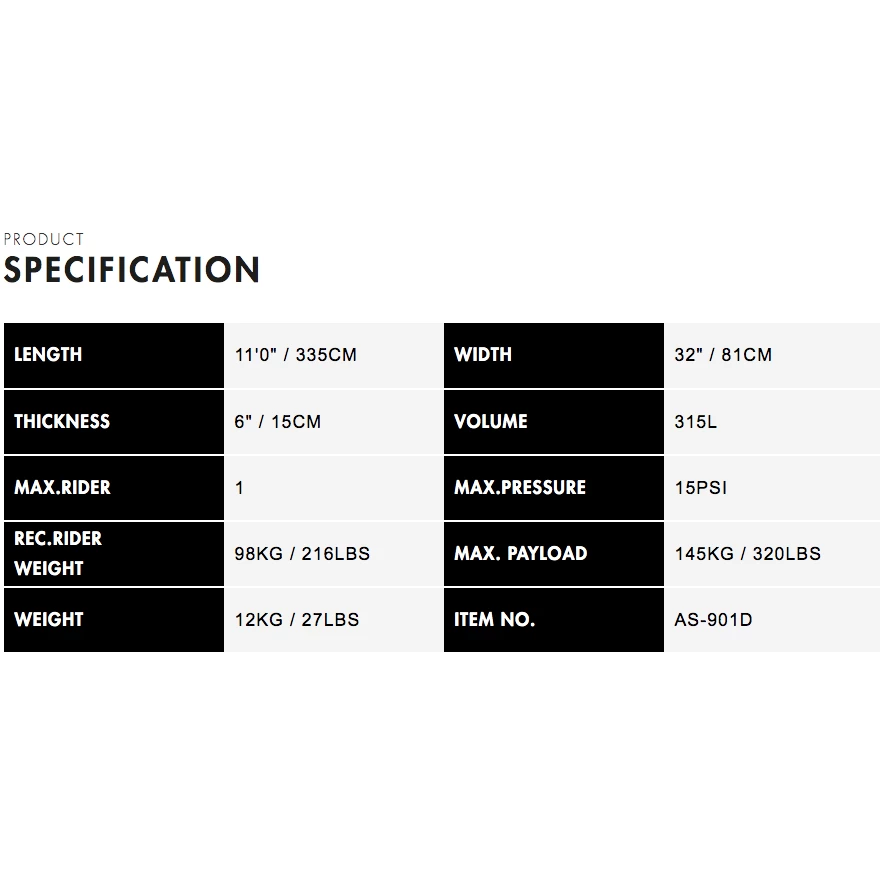The width and height of the screenshot is (880, 880).
Task: Click the SPECIFICATION heading
Action: (x=132, y=270)
